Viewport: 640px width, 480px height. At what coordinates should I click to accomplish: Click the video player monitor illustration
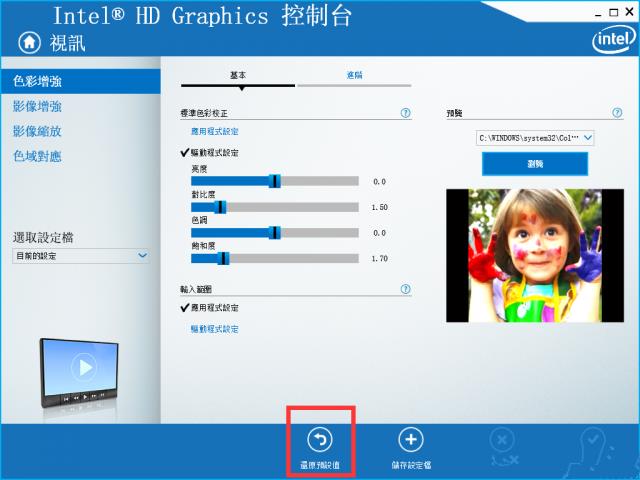pyautogui.click(x=80, y=373)
